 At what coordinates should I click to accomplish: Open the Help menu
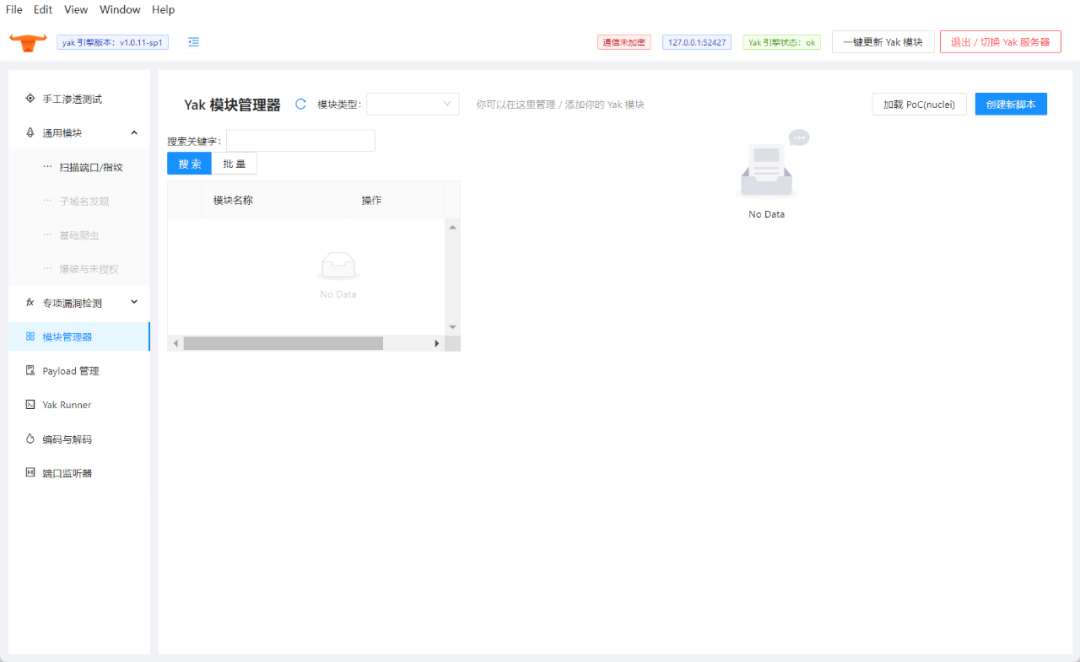pos(163,10)
